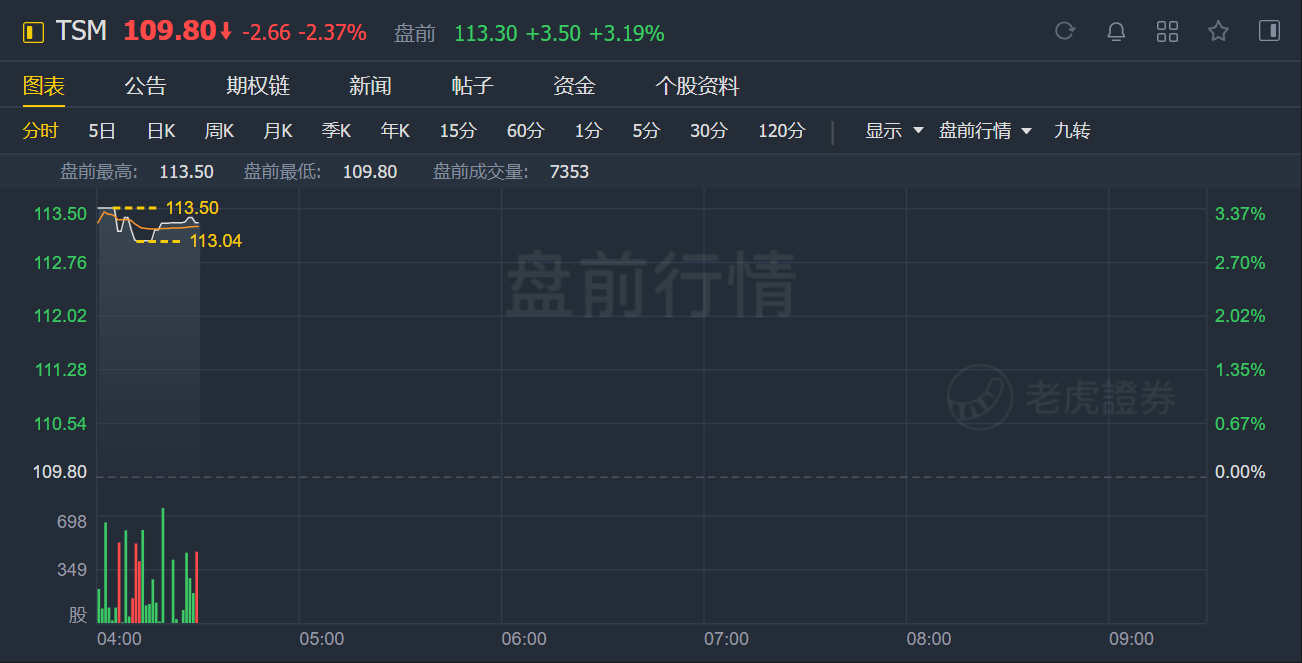Click the refresh quote icon
Screen dimensions: 1302x663
coord(1065,31)
